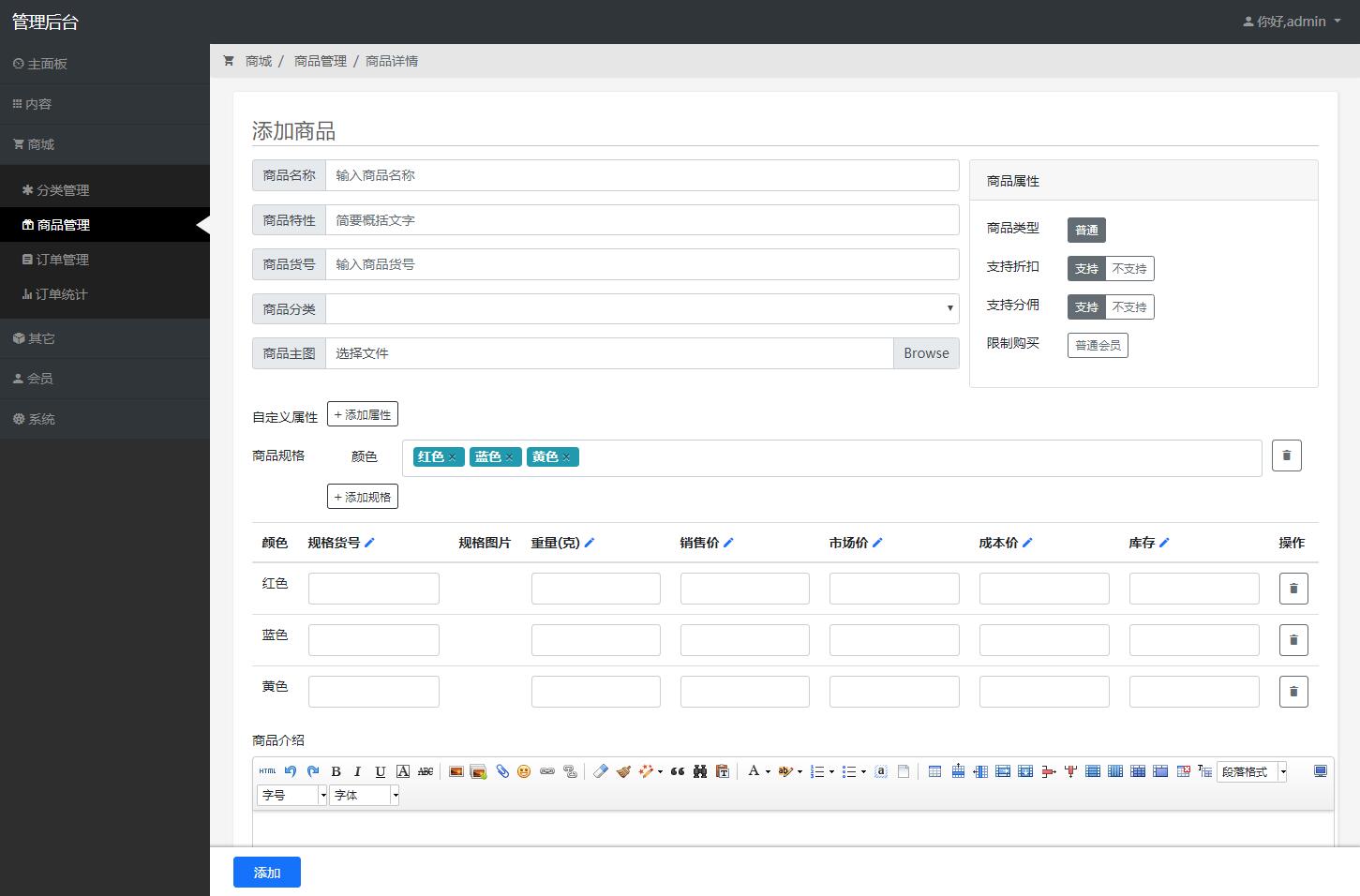Open auto-format wand dropdown arrow
Screen dimensions: 1360x896
[x=660, y=771]
